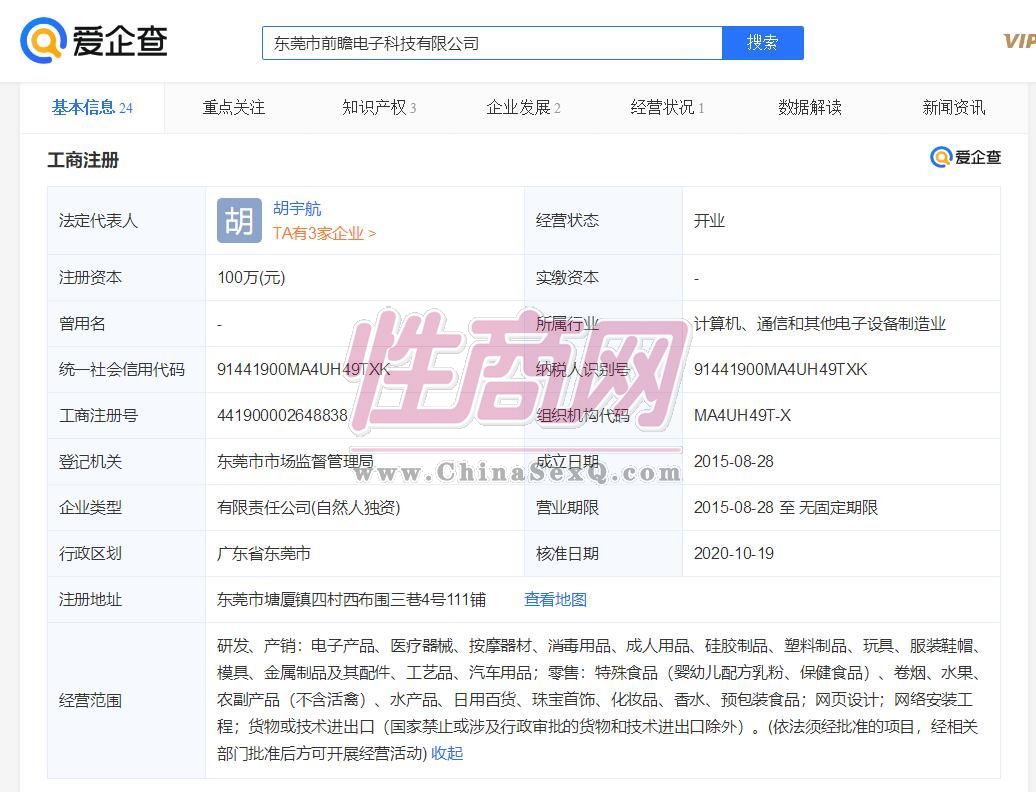Click the unified social credit code value
Image resolution: width=1036 pixels, height=792 pixels.
(x=303, y=369)
